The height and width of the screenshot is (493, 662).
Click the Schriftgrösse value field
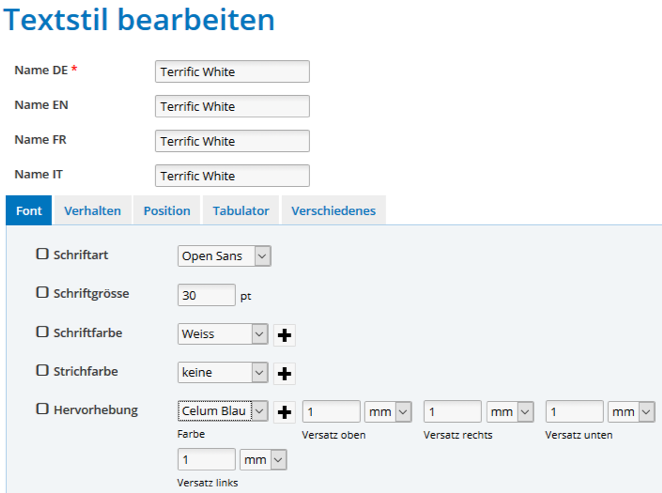tap(206, 295)
